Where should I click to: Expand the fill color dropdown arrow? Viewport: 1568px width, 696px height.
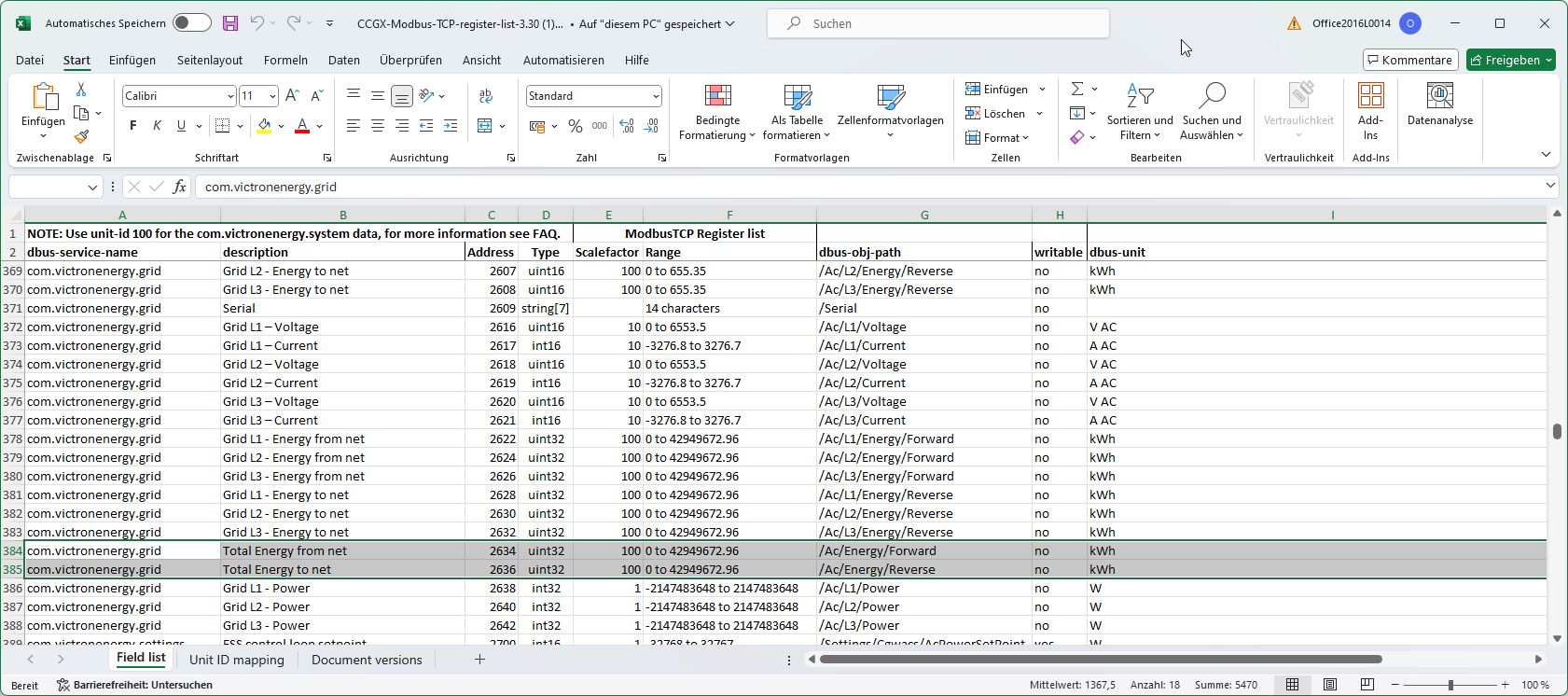(281, 126)
